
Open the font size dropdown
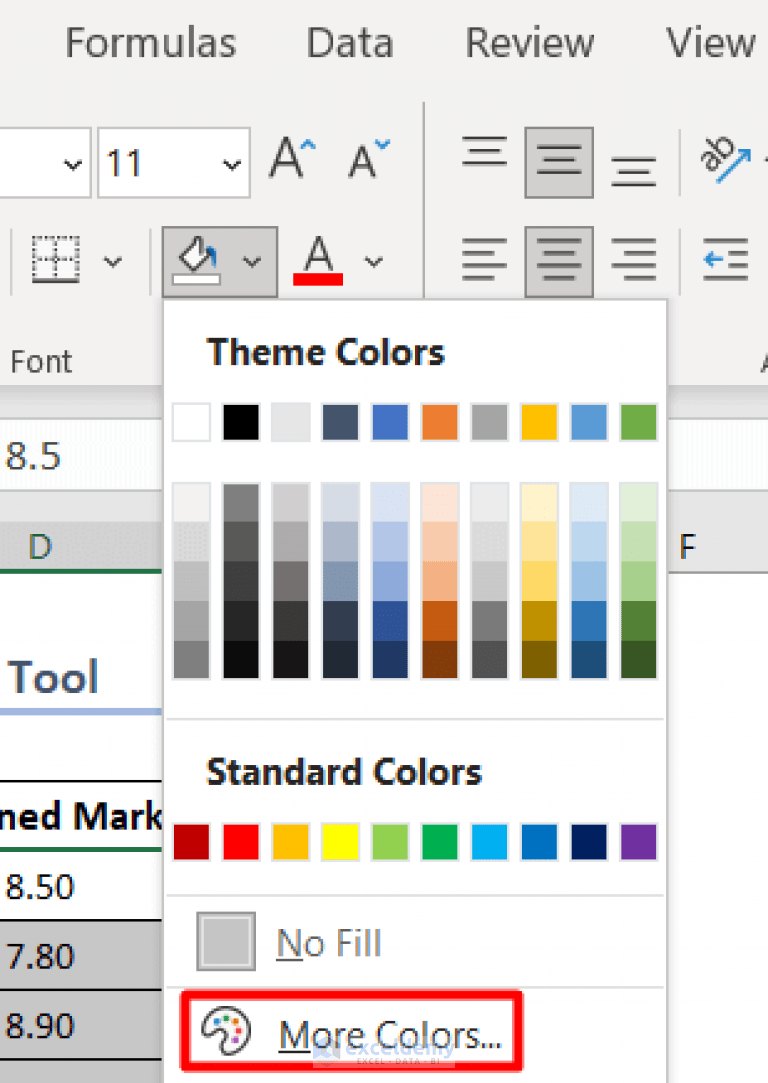coord(232,162)
